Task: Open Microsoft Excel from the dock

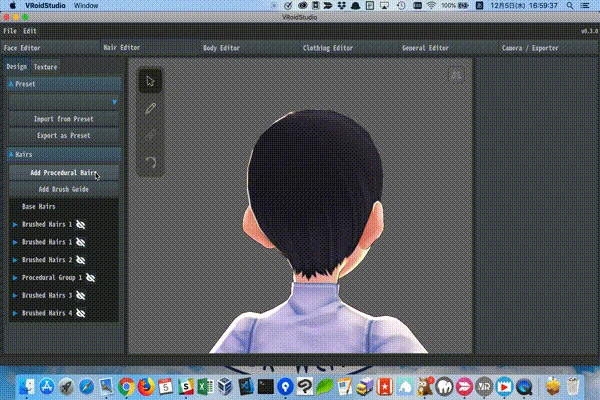Action: click(205, 387)
